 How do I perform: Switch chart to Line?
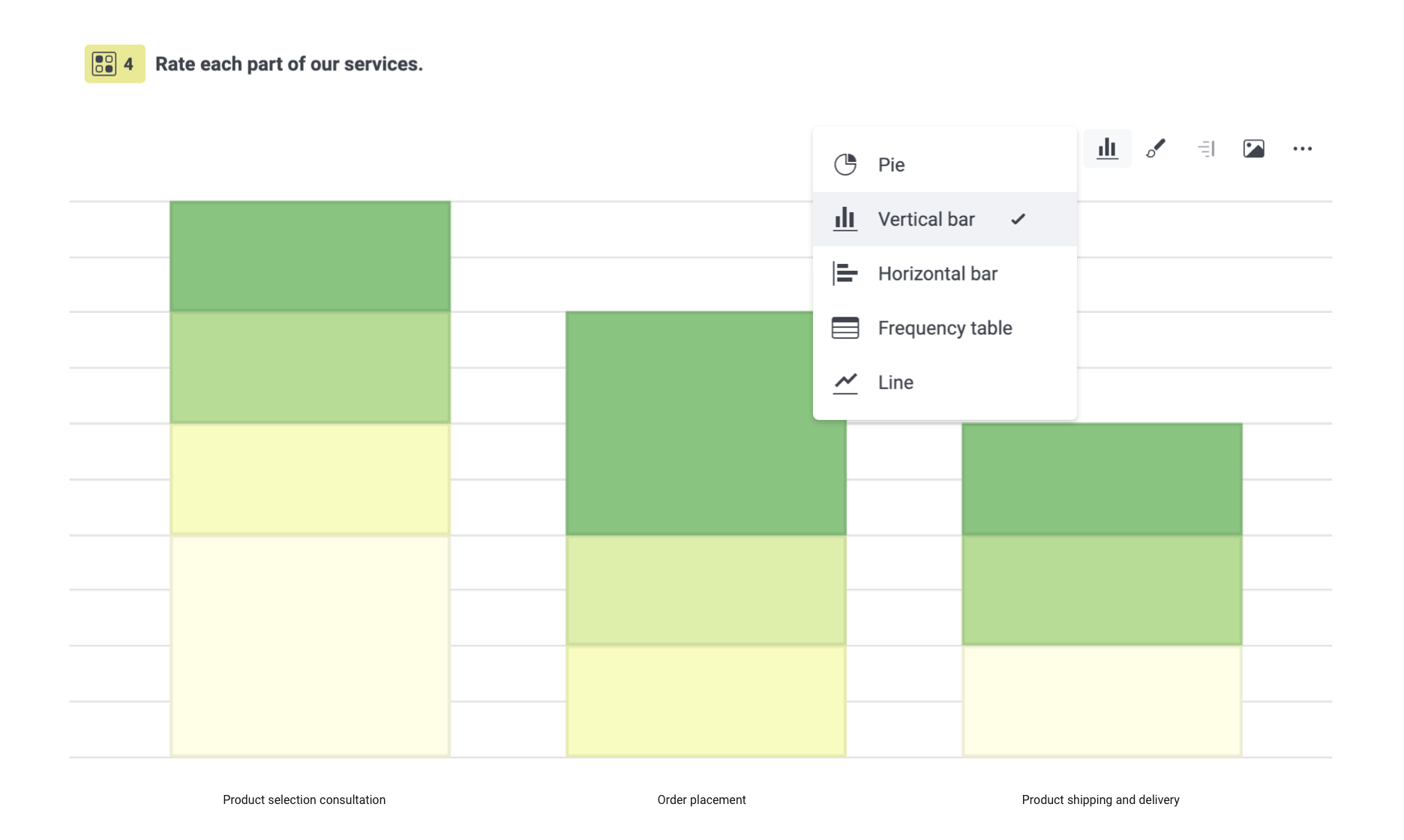895,382
